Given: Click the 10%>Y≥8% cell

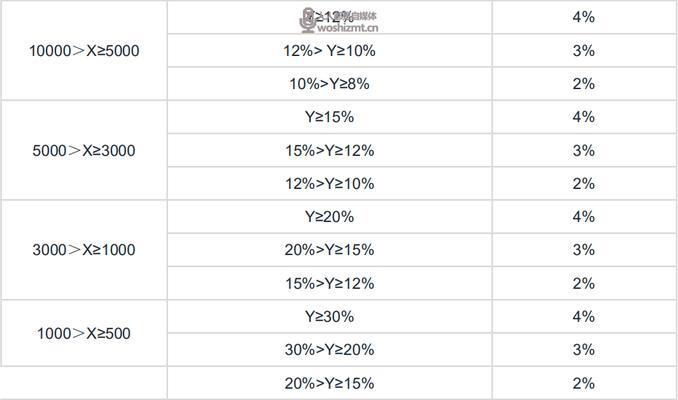Looking at the screenshot, I should click(x=329, y=84).
